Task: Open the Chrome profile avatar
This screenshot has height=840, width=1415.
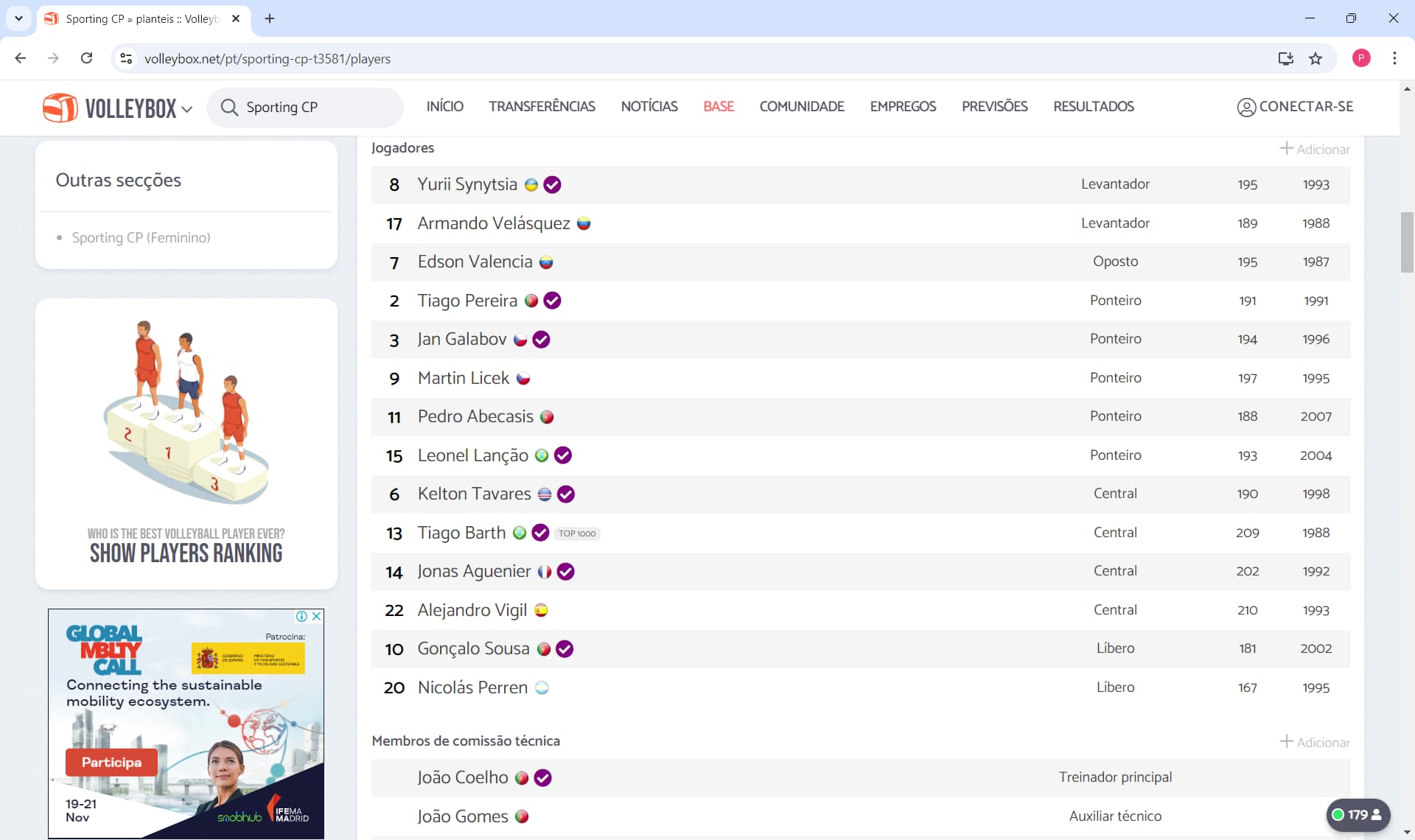Action: [x=1361, y=58]
